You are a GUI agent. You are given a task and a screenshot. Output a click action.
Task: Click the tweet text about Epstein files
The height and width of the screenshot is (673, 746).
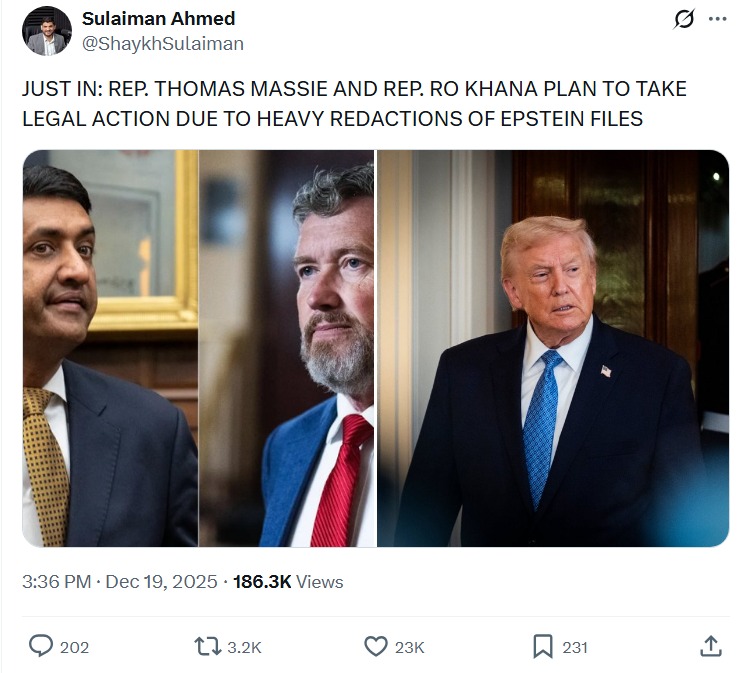pyautogui.click(x=354, y=104)
